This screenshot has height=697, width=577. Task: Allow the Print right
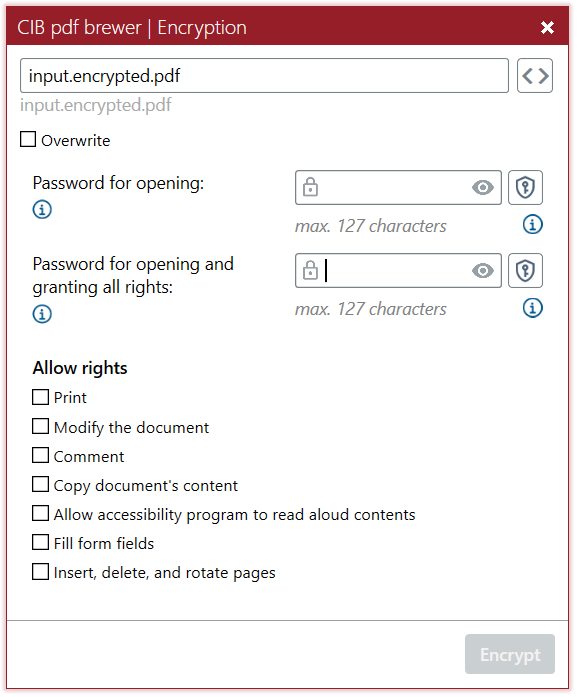pyautogui.click(x=40, y=397)
